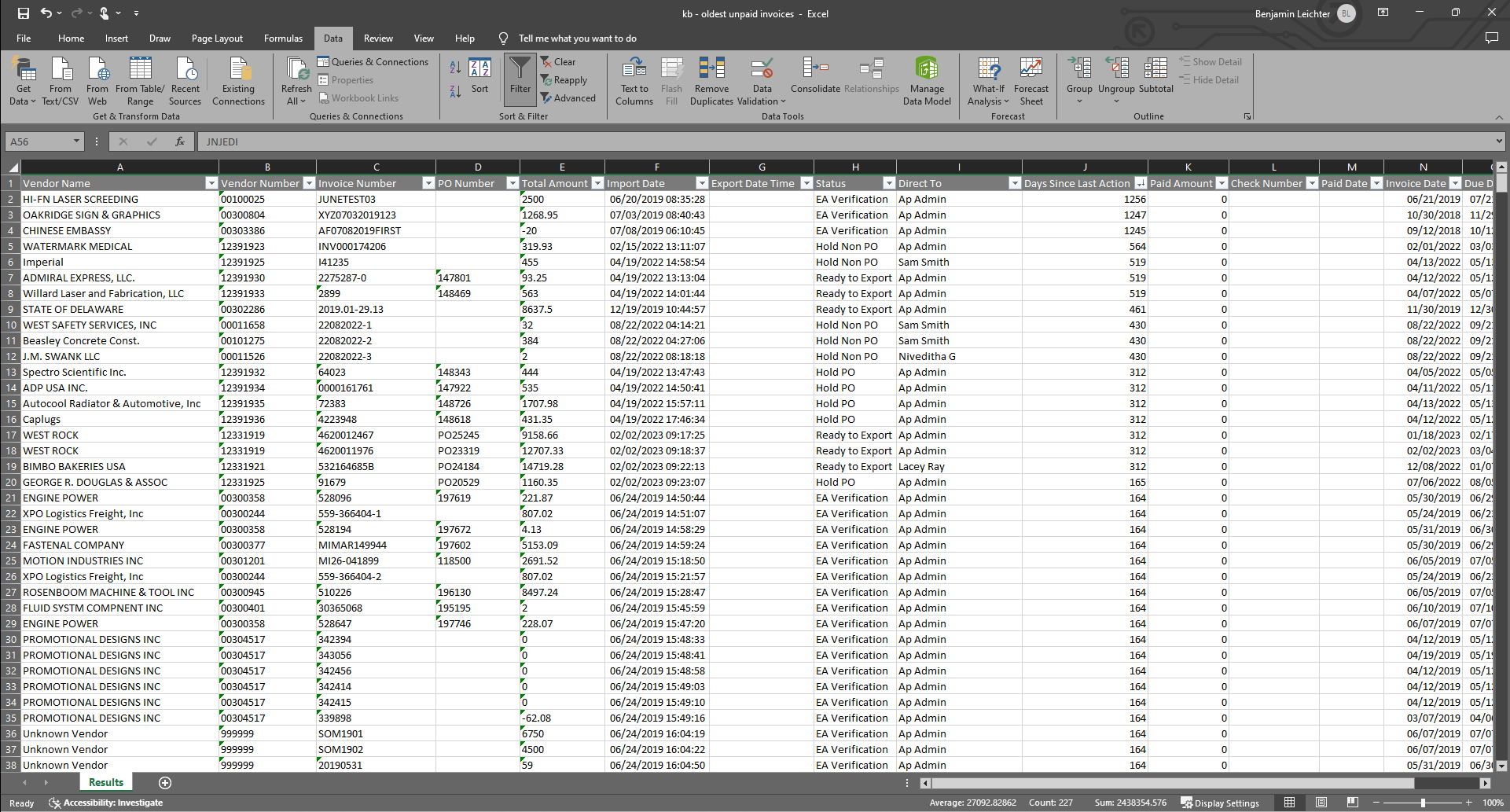Open Existing Connections
The width and height of the screenshot is (1510, 812).
pyautogui.click(x=238, y=82)
